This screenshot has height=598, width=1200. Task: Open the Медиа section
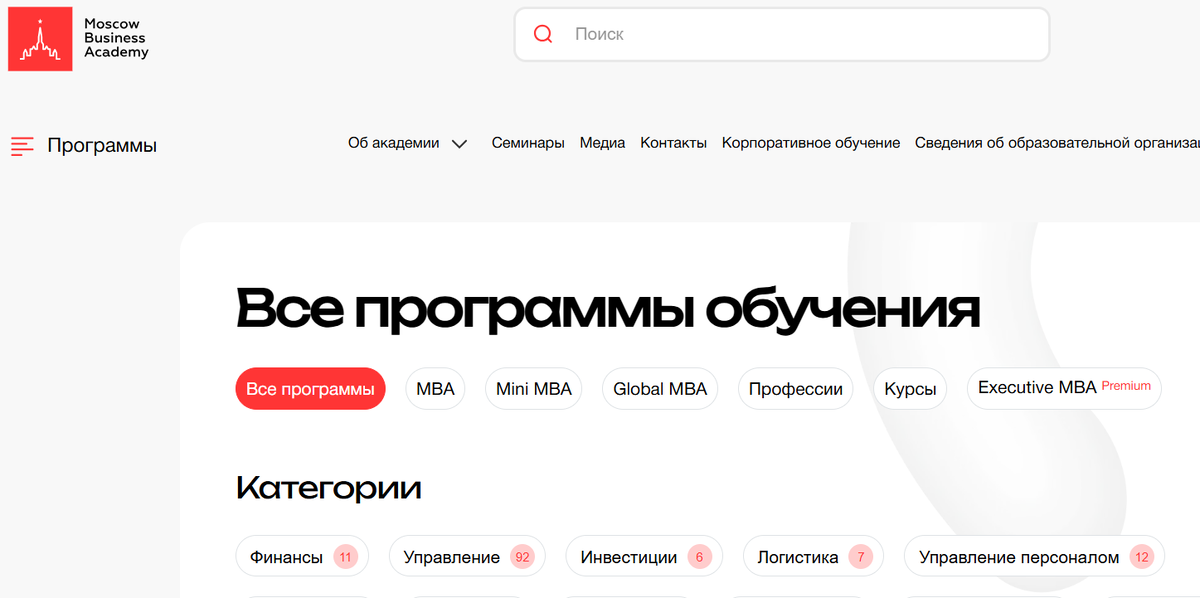[x=602, y=143]
